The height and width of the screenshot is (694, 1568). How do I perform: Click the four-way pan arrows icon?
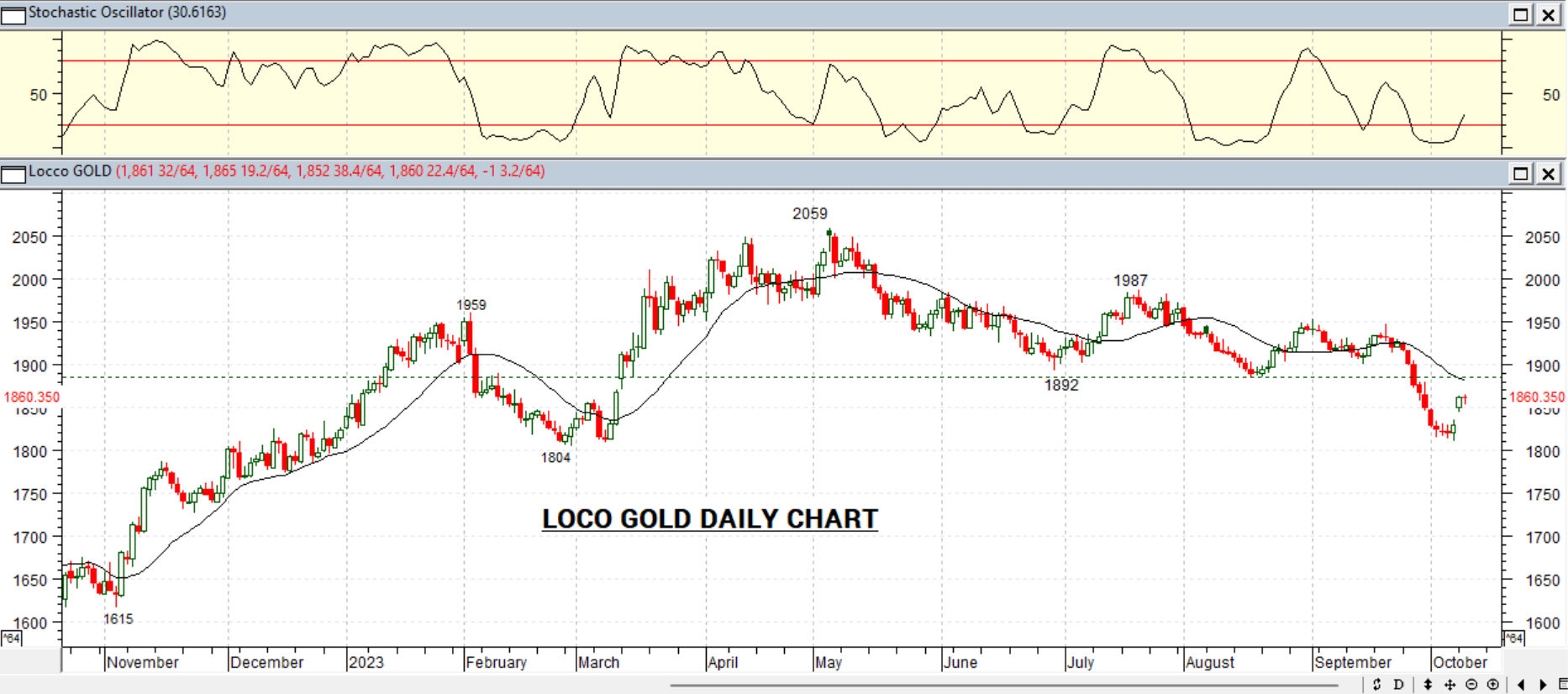pyautogui.click(x=1450, y=685)
